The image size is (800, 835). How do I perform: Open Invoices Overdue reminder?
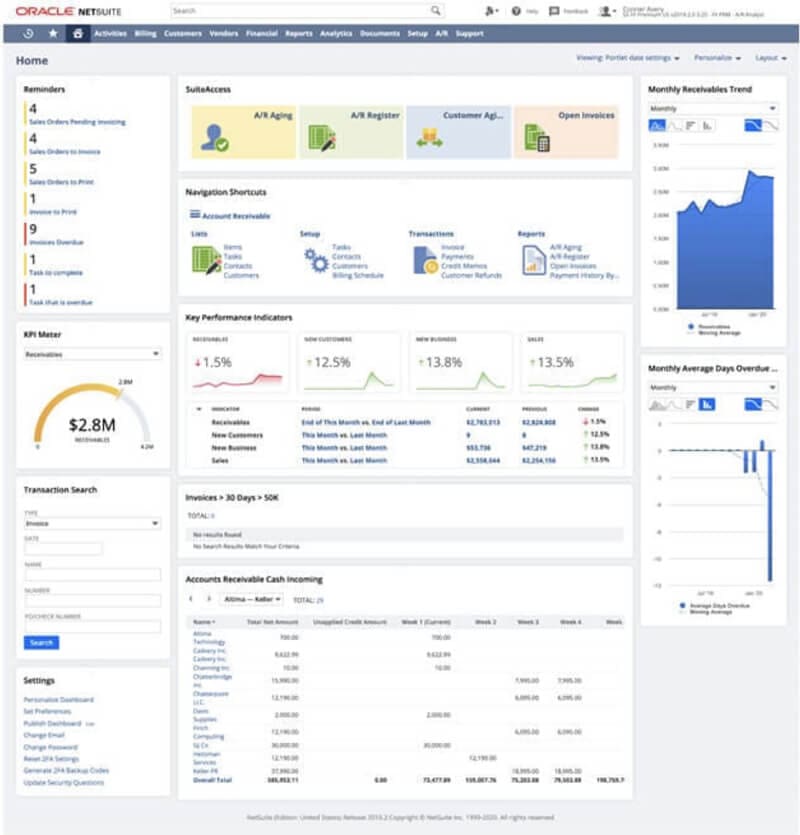56,242
